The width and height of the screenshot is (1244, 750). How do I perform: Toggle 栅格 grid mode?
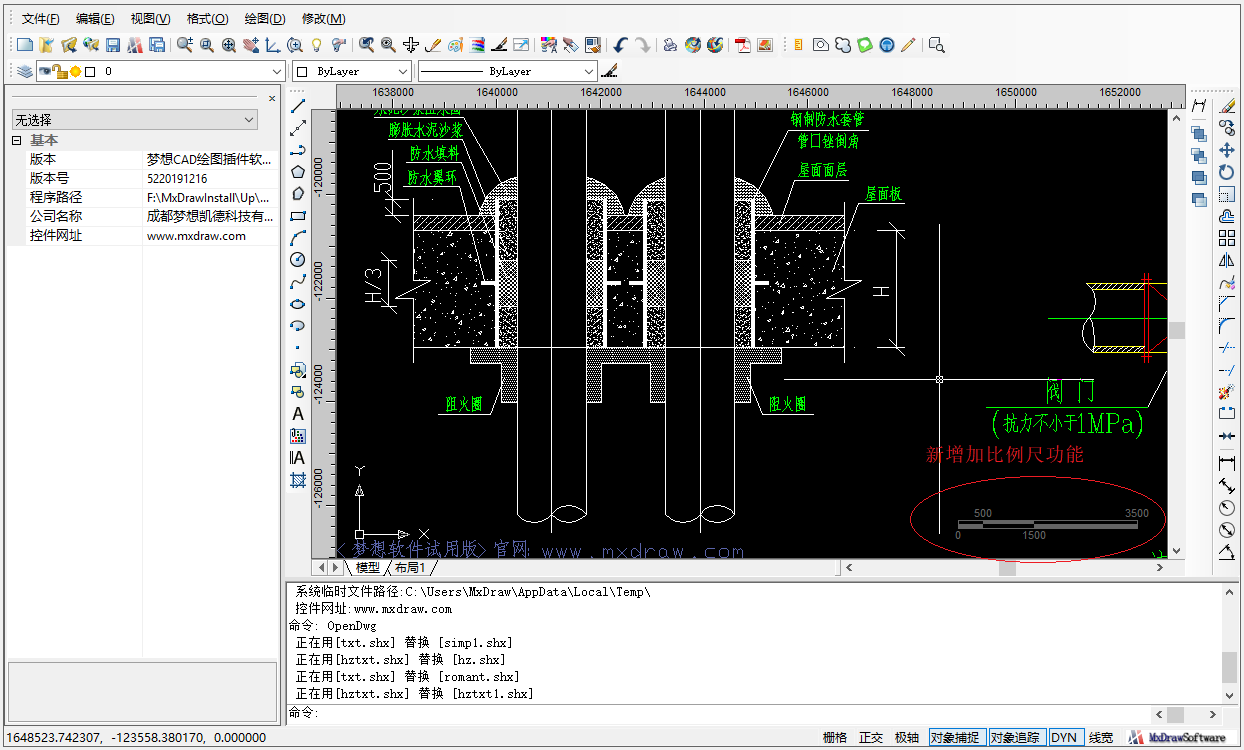(835, 738)
